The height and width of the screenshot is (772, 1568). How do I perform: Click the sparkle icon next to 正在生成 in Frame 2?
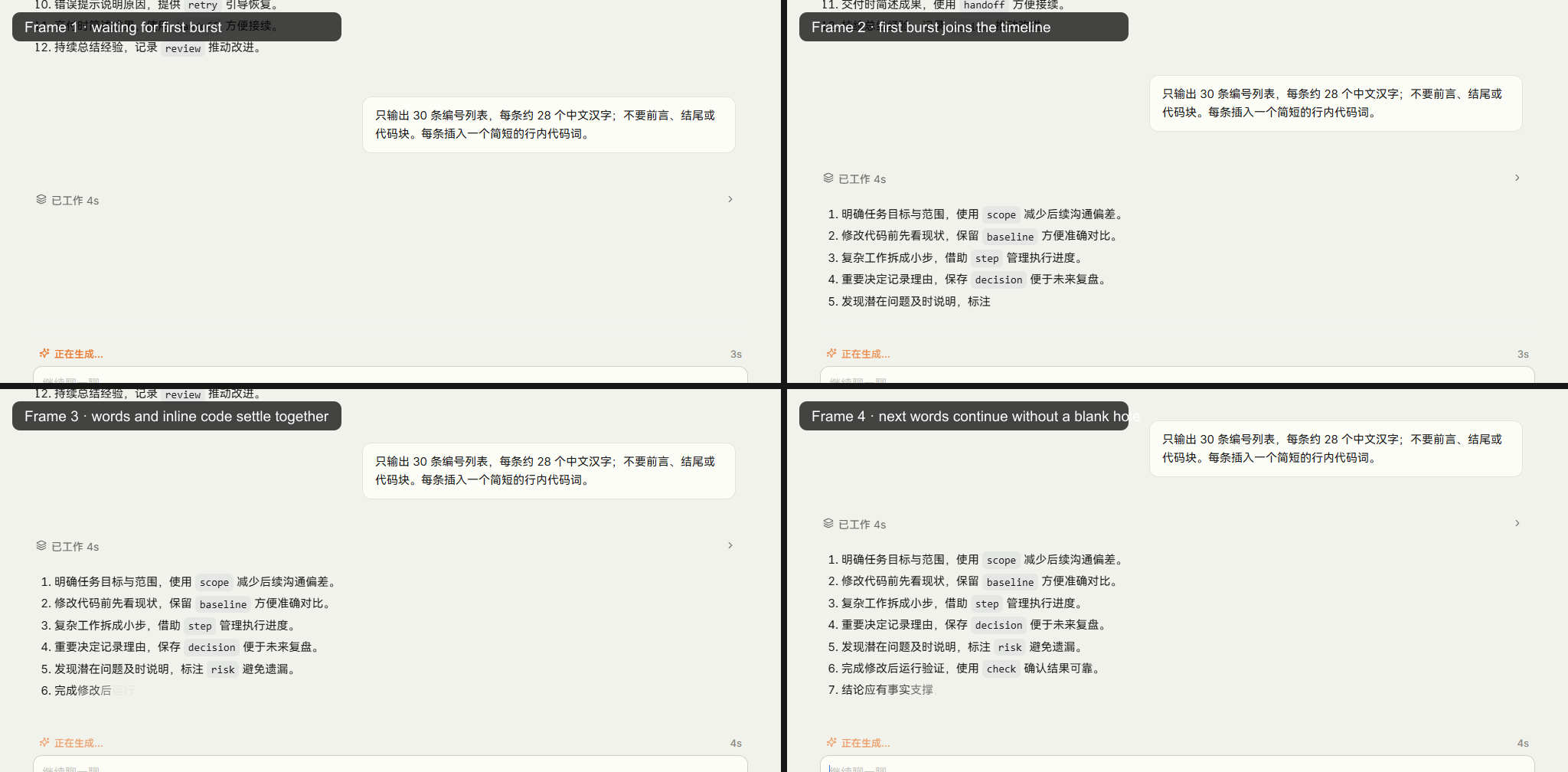831,353
